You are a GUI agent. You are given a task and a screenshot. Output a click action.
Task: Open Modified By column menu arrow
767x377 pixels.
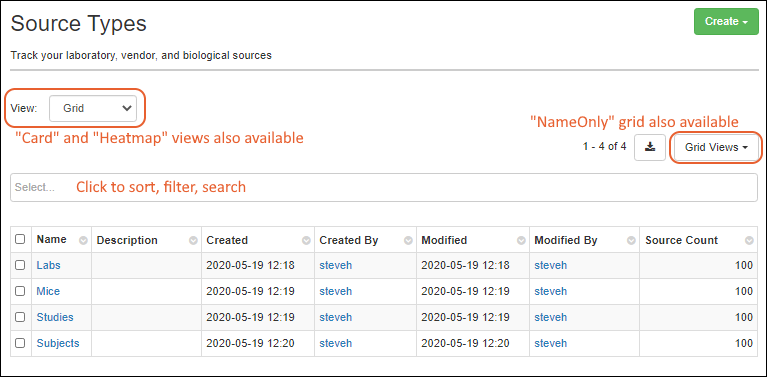pyautogui.click(x=632, y=241)
